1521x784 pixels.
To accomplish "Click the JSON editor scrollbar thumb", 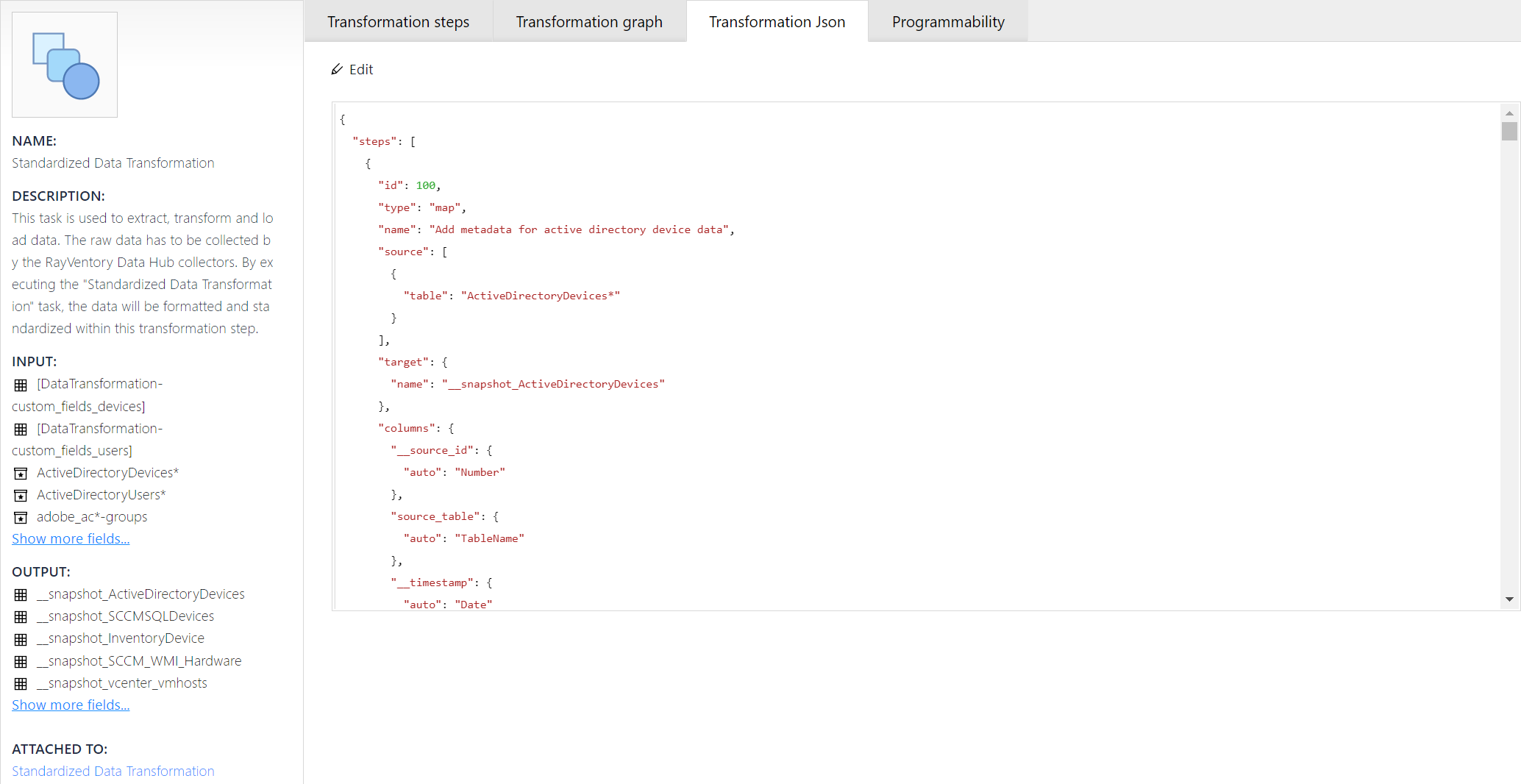I will [x=1509, y=131].
